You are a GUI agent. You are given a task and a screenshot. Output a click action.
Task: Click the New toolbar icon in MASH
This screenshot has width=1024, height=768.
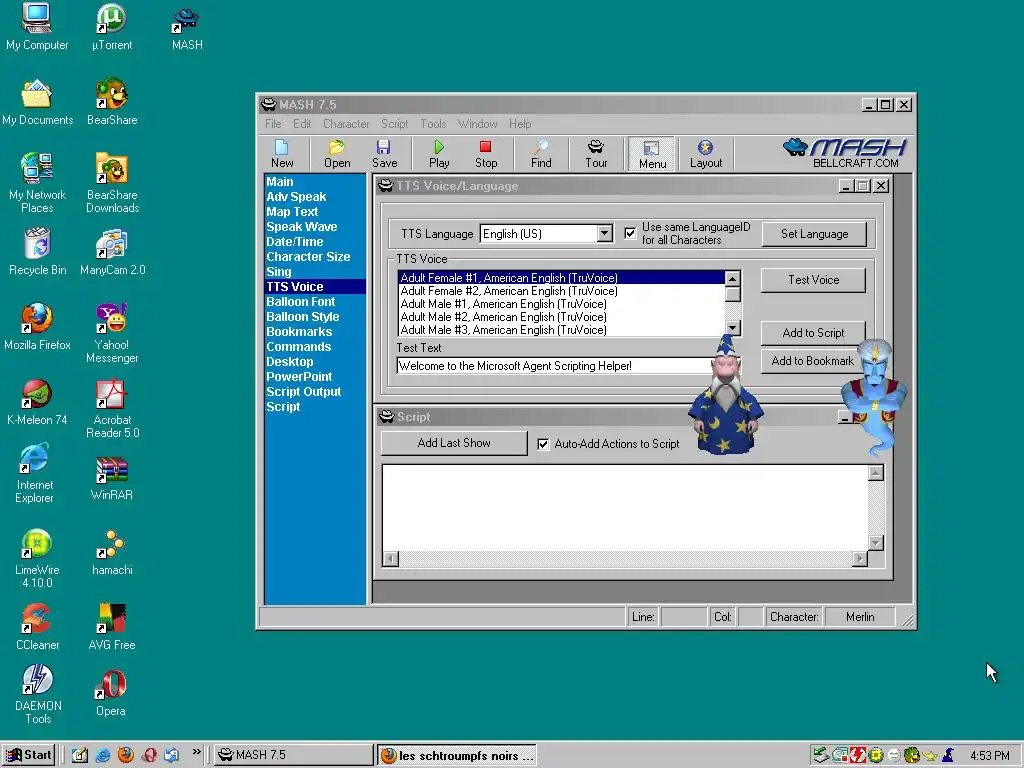tap(282, 154)
